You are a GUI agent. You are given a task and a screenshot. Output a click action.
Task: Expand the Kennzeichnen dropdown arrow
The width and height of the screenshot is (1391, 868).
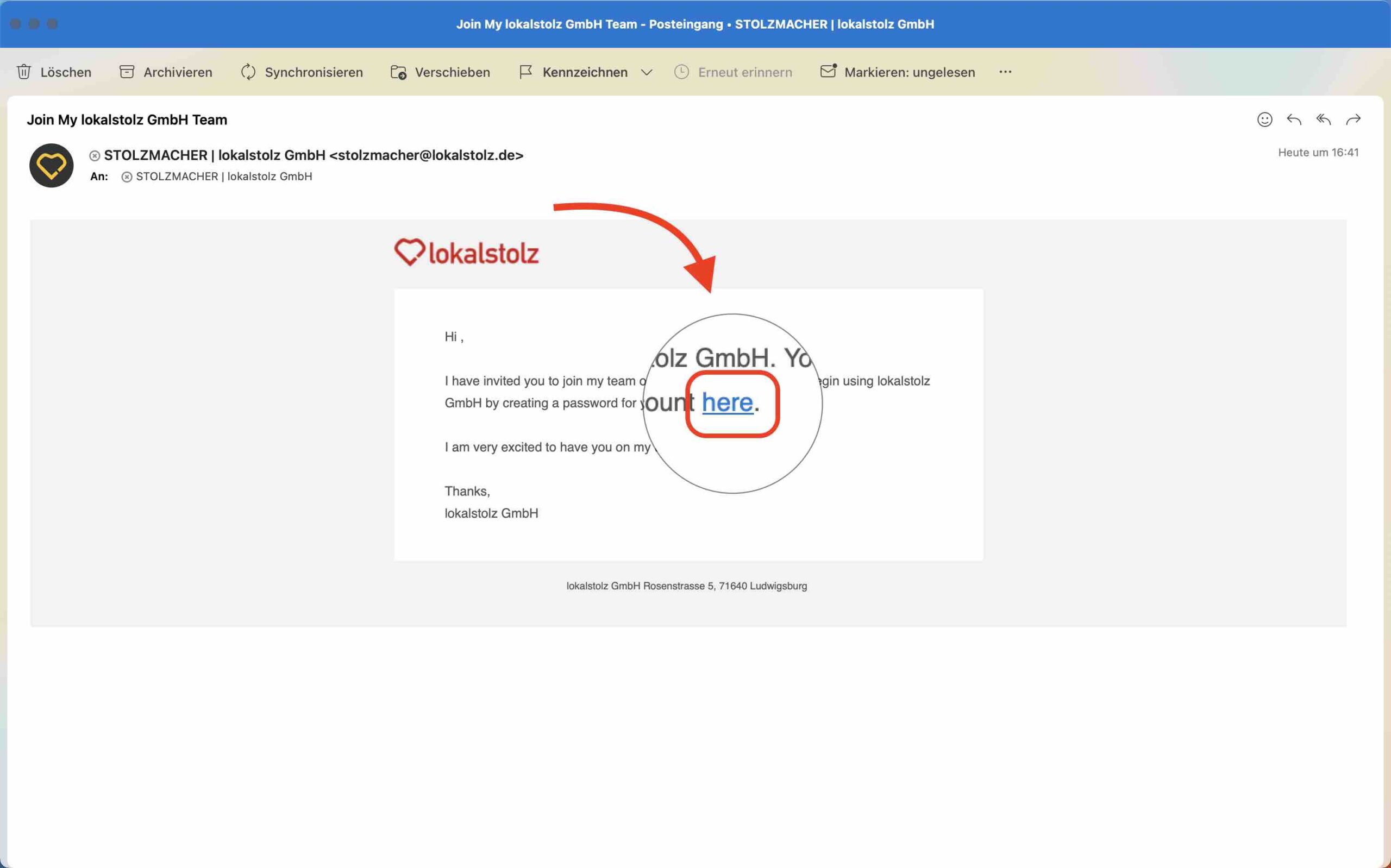[x=647, y=72]
